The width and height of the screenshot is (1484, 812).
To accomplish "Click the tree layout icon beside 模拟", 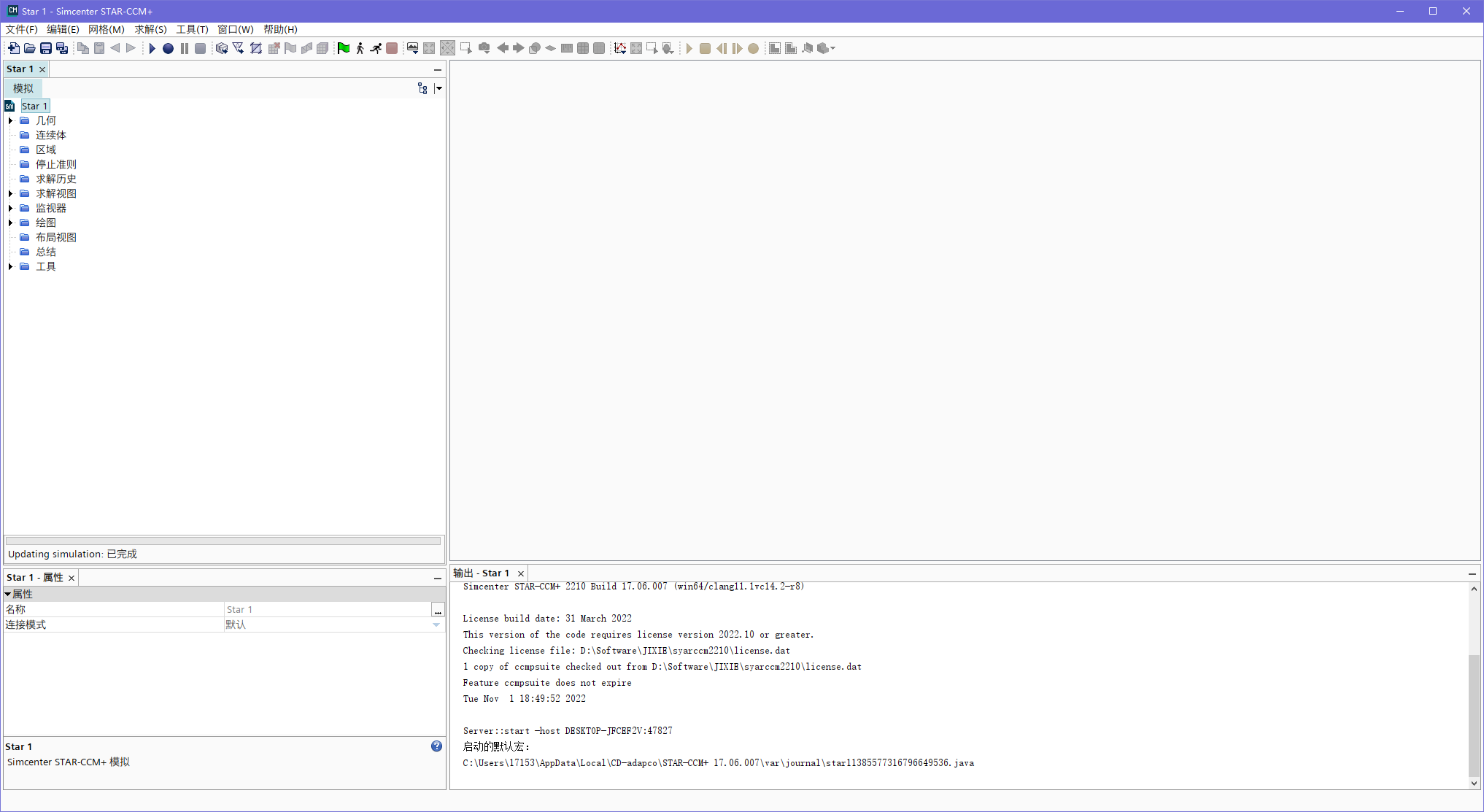I will (x=422, y=88).
